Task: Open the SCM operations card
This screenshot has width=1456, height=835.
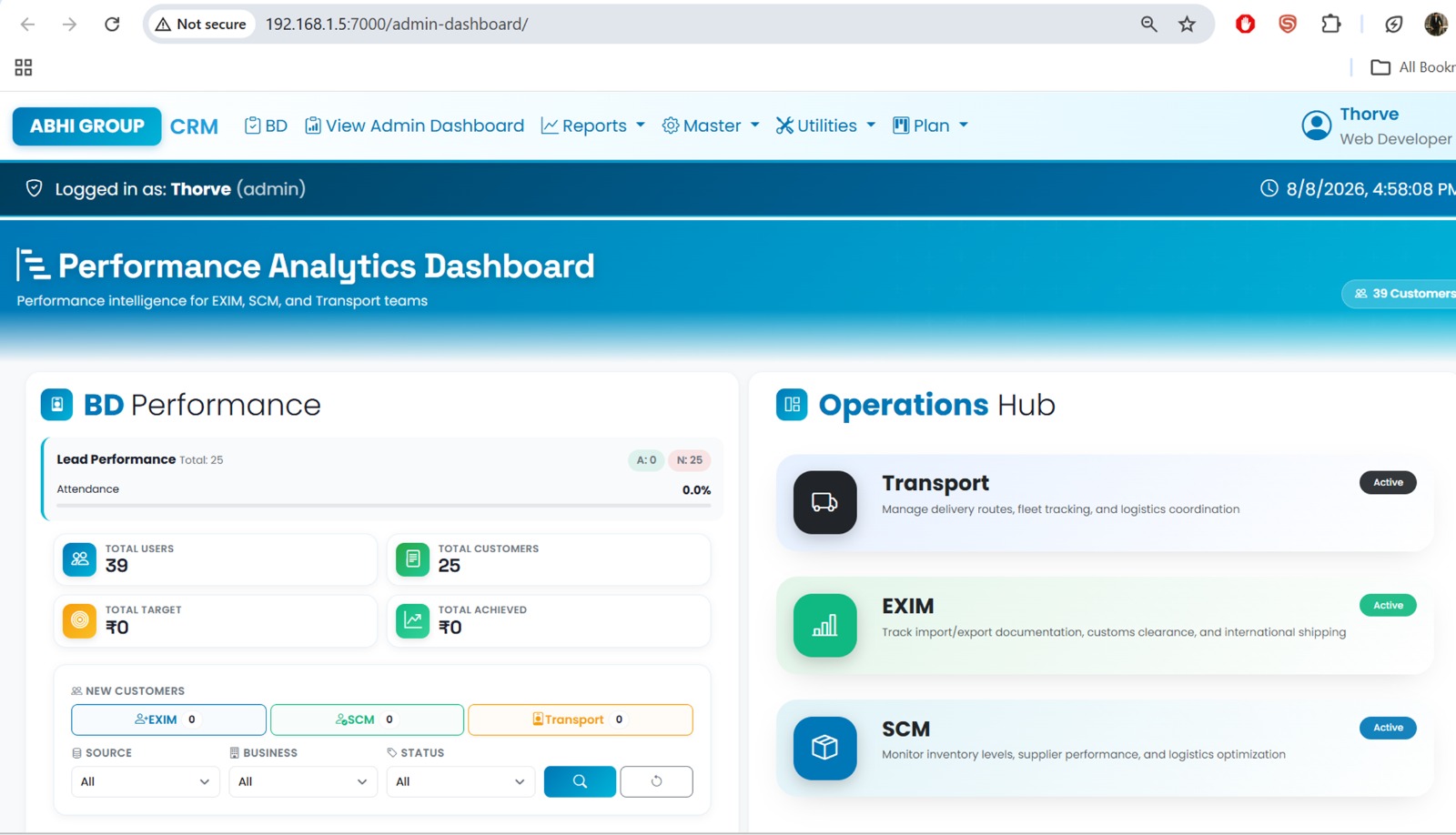Action: (x=1105, y=748)
